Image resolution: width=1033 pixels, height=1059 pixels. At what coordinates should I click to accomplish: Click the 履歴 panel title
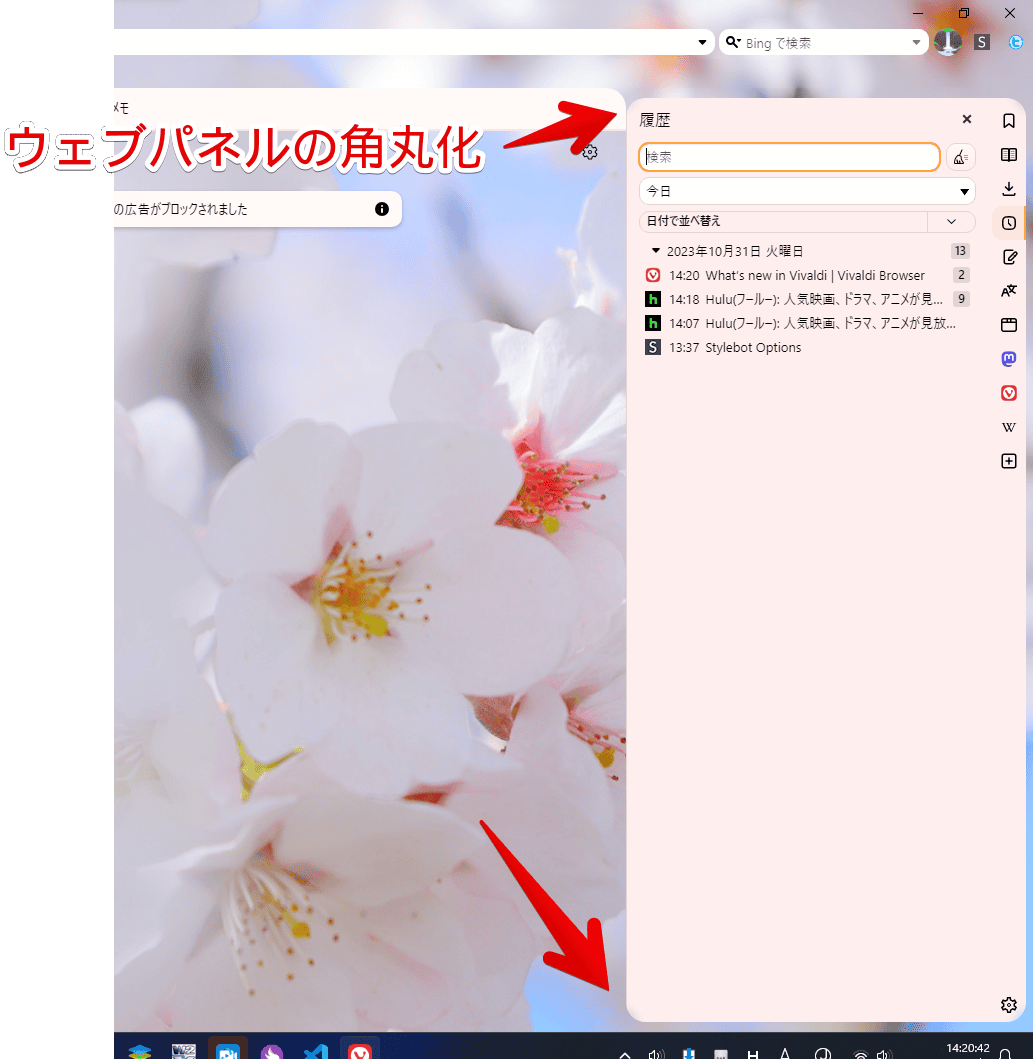654,120
